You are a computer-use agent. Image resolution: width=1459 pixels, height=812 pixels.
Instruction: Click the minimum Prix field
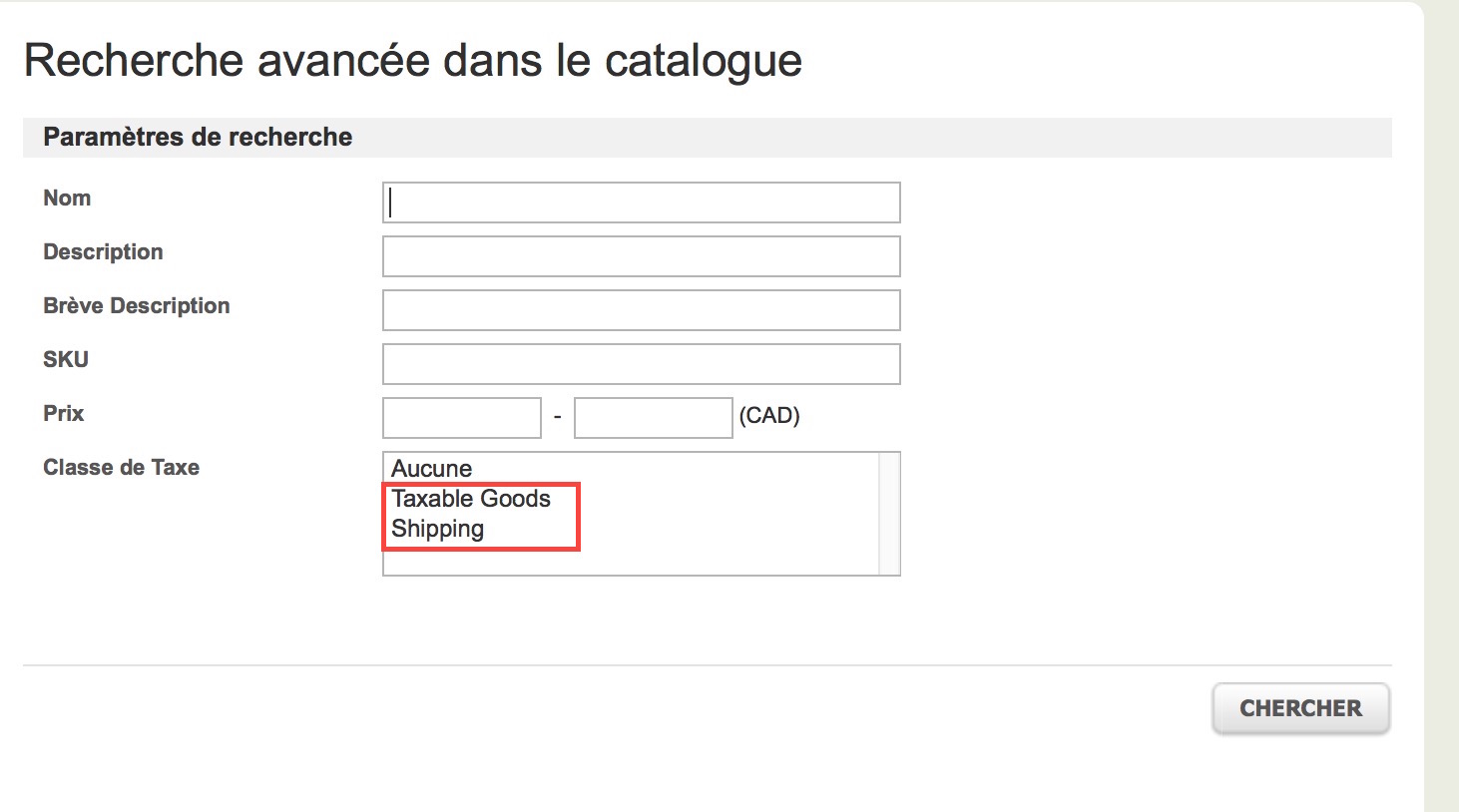[462, 418]
